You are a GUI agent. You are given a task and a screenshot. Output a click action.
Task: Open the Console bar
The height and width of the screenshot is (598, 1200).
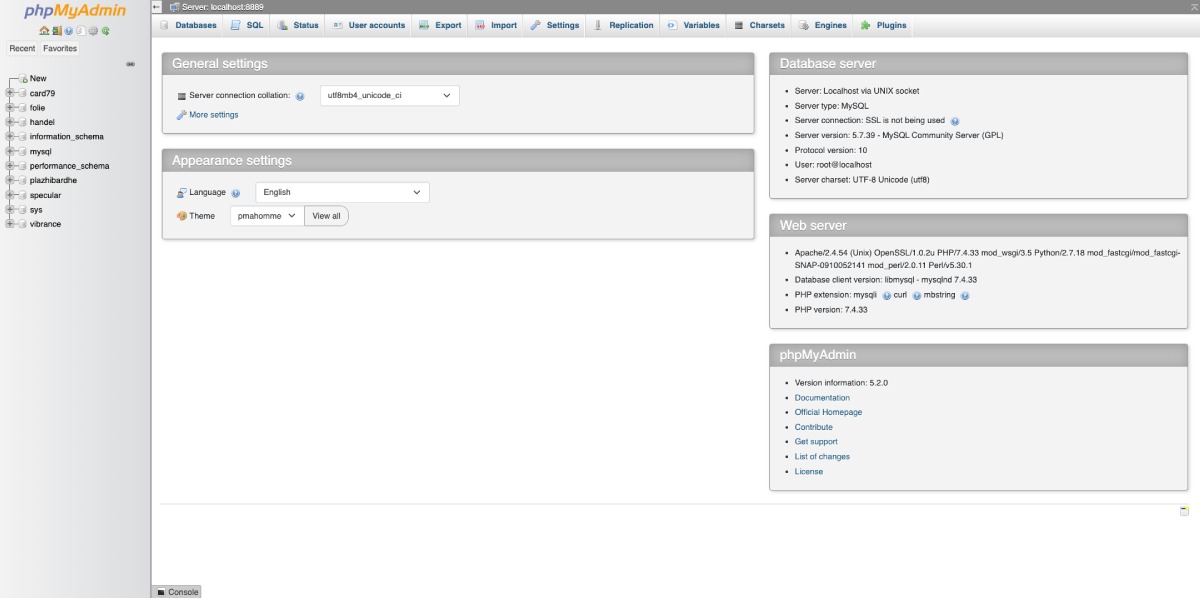click(x=177, y=592)
